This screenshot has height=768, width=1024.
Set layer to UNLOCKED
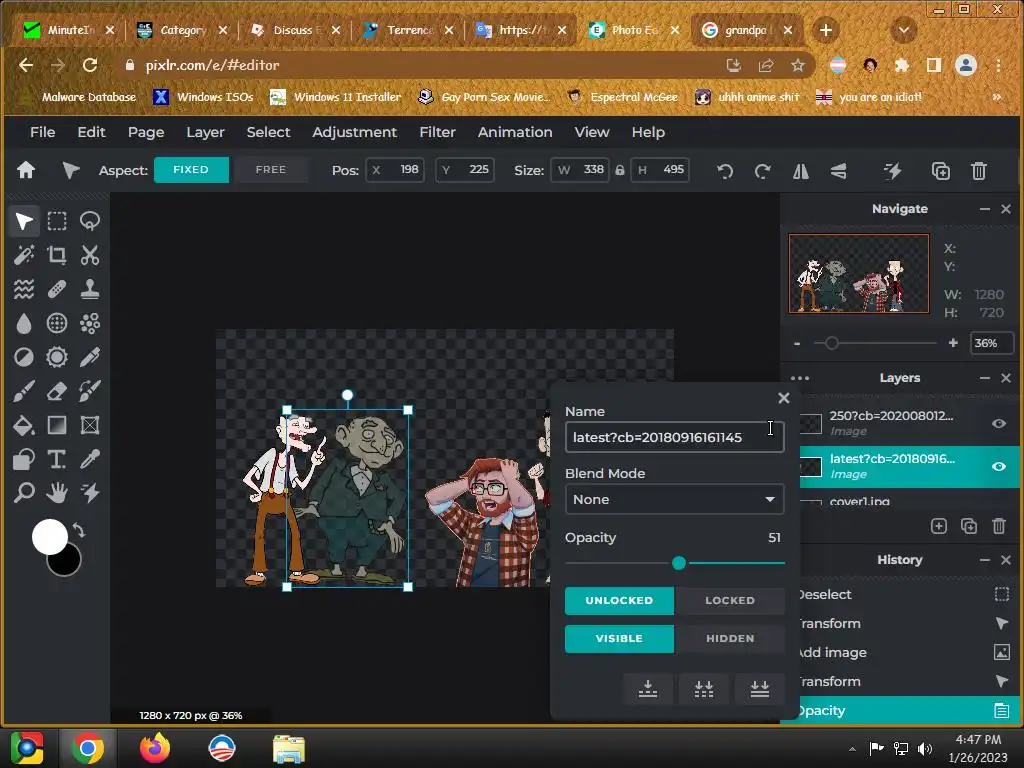[x=619, y=601]
